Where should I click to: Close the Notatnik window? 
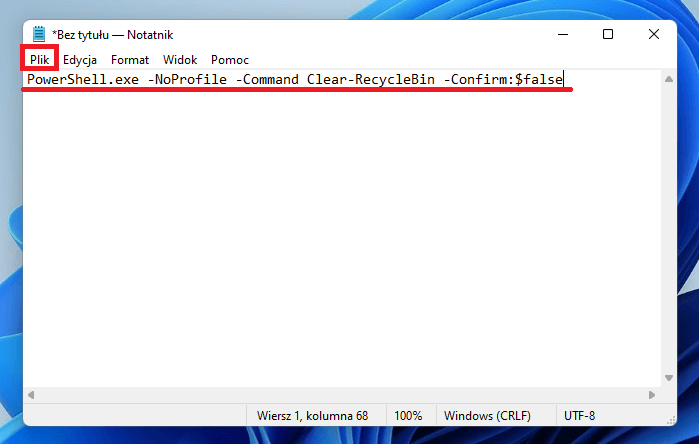point(654,34)
